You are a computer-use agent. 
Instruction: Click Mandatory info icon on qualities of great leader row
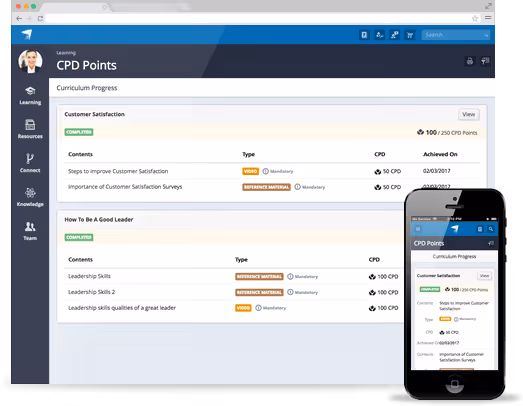click(x=258, y=308)
